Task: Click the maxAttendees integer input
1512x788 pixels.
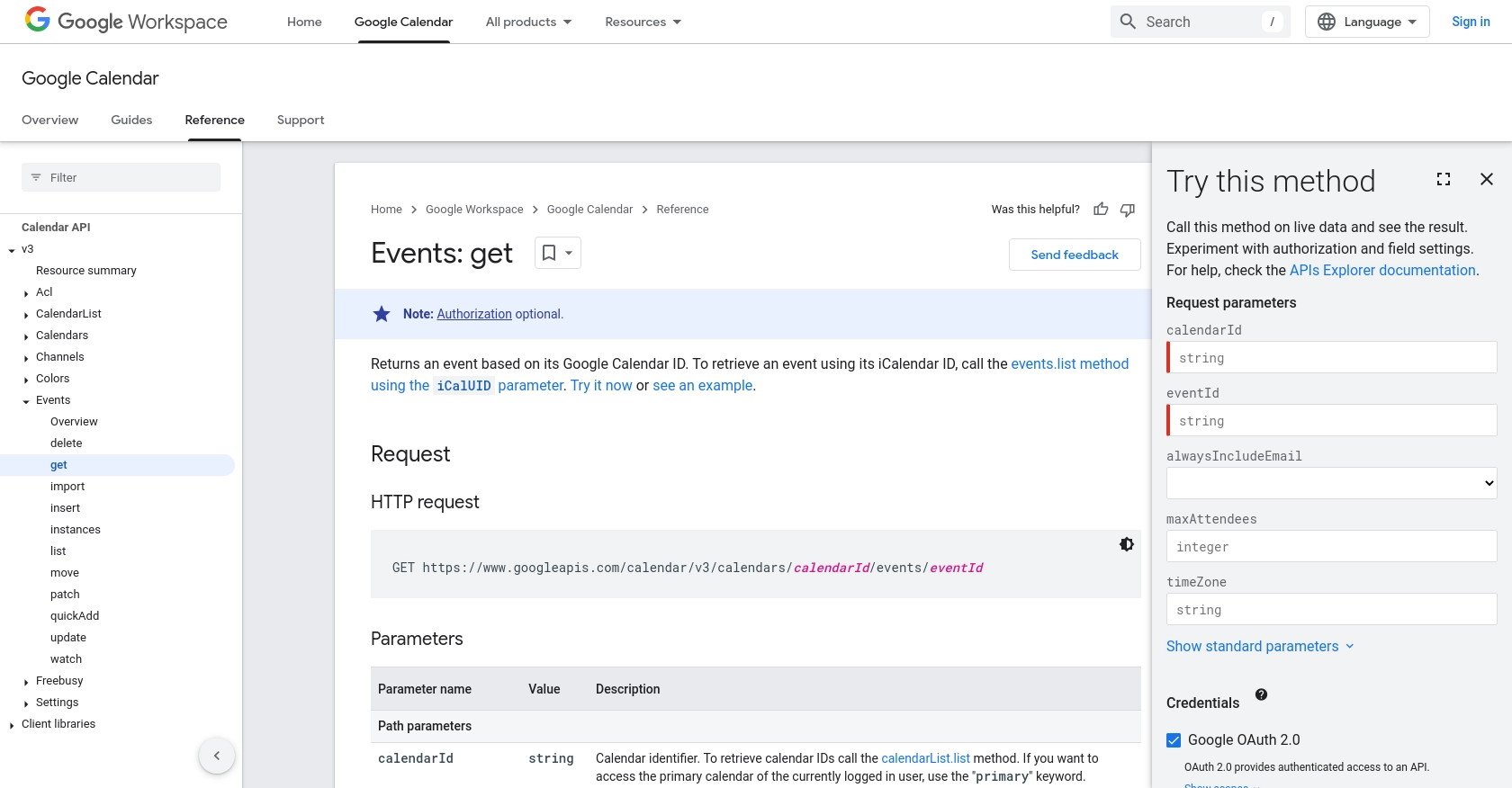Action: (x=1332, y=546)
